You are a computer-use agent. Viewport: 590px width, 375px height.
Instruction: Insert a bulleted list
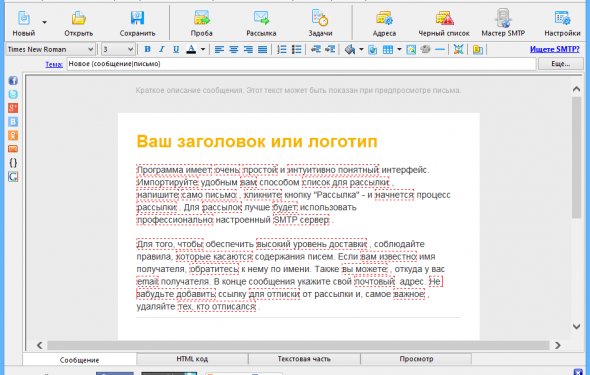(297, 49)
